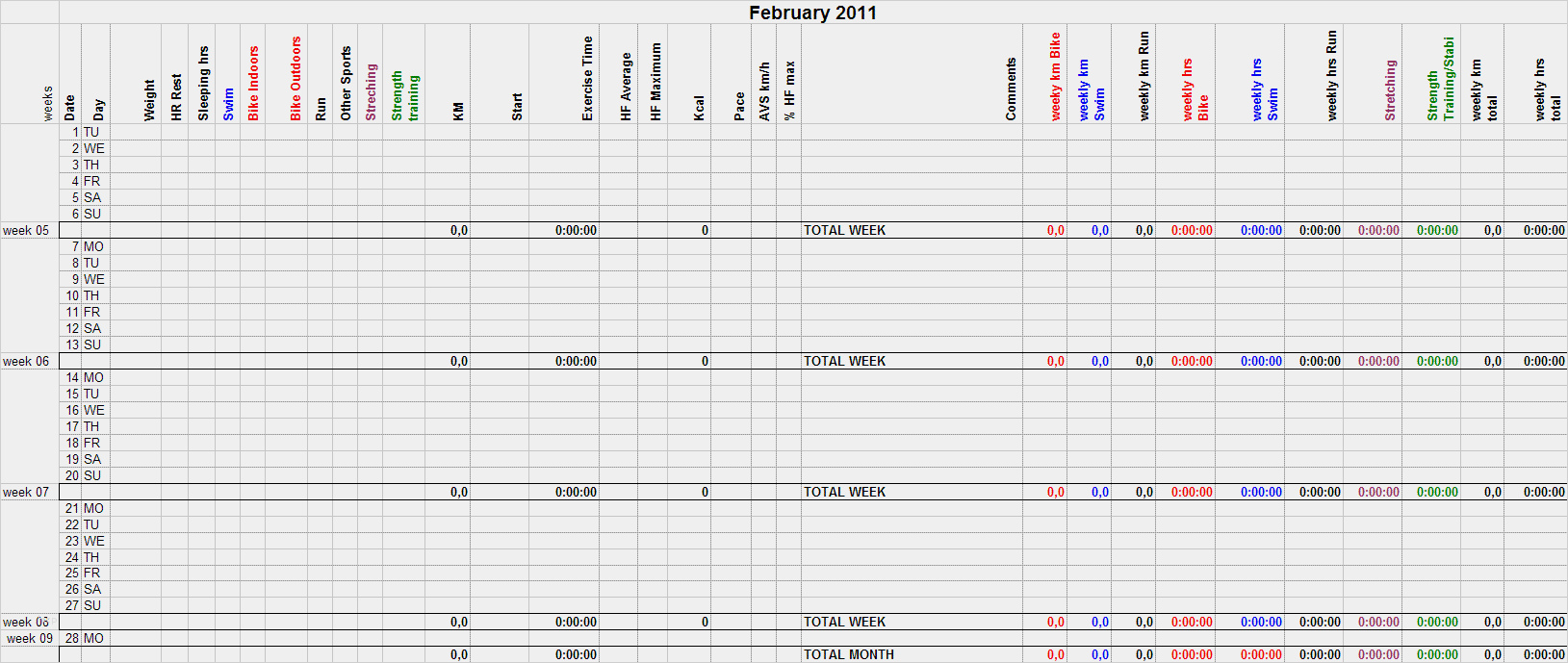
Task: Click the HF Maximum column header
Action: (656, 82)
